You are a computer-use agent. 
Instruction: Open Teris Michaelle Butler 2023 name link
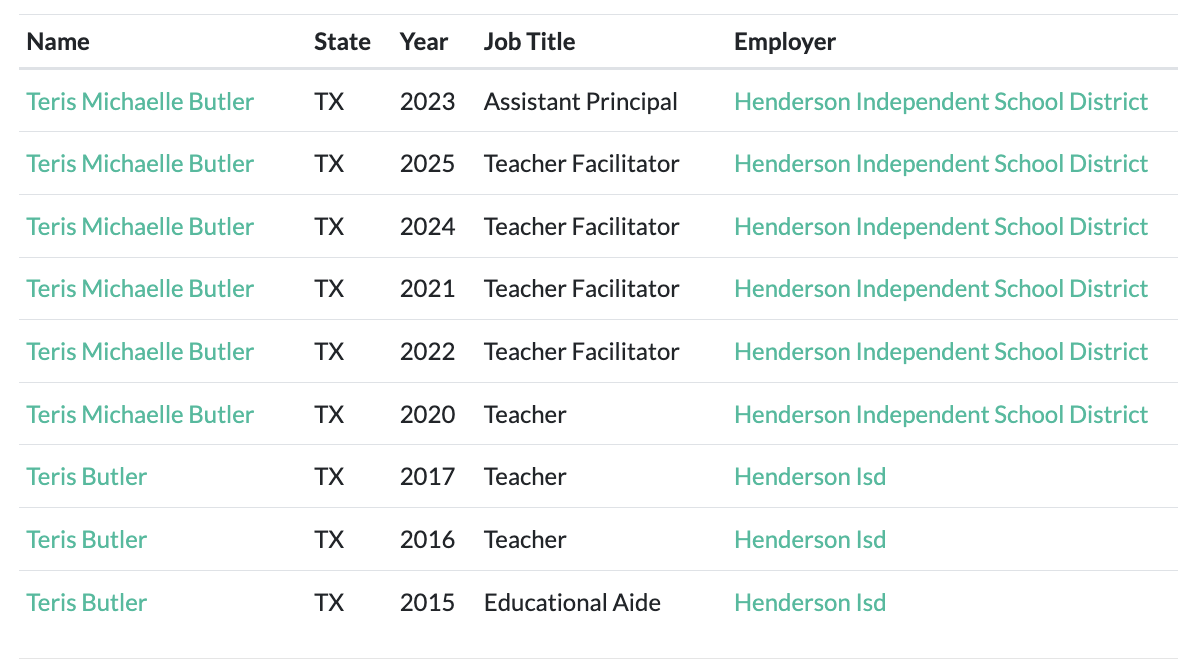pos(140,101)
